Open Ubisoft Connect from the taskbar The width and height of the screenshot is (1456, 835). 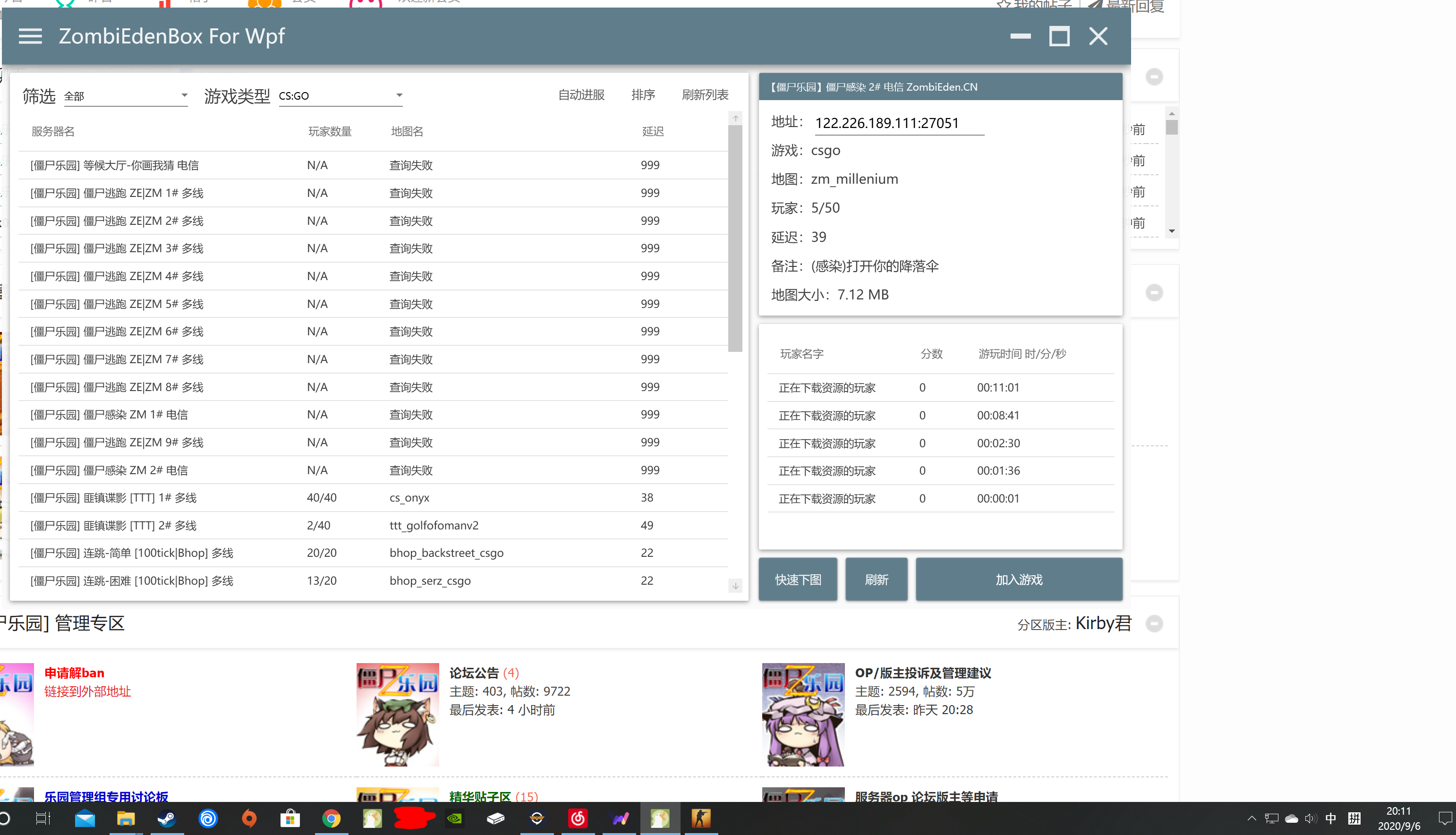pyautogui.click(x=208, y=818)
